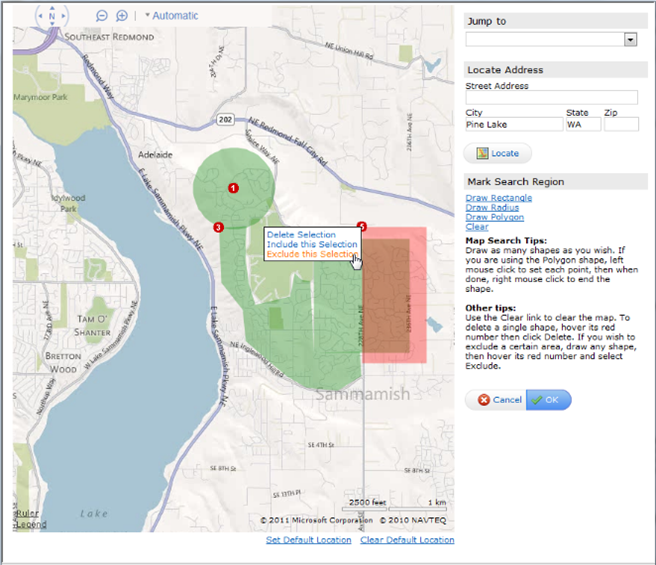The image size is (656, 565).
Task: Choose Include this Selection option
Action: click(311, 245)
